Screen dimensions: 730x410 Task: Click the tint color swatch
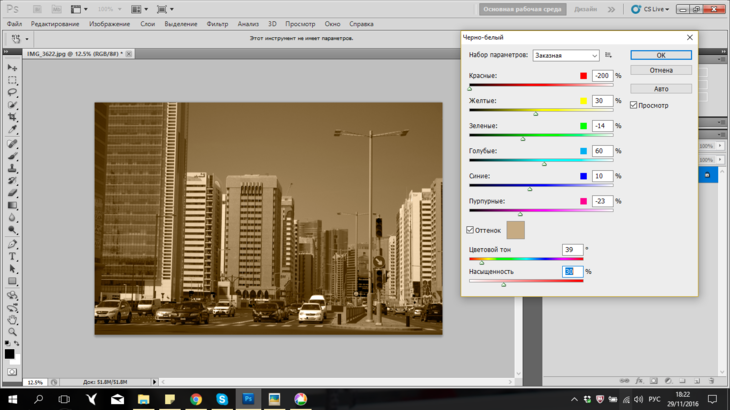point(515,230)
